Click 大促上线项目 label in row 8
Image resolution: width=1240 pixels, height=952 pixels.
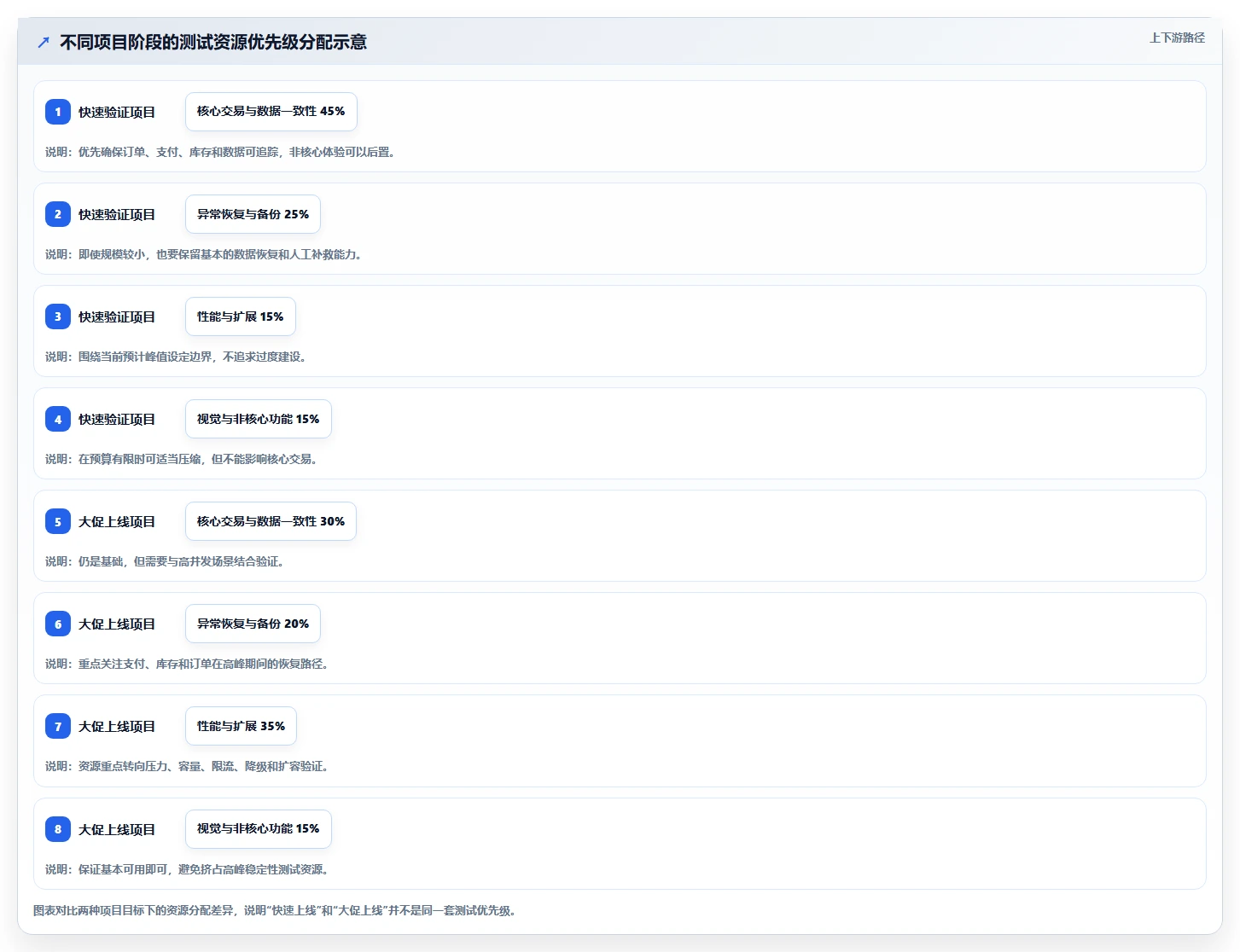117,829
